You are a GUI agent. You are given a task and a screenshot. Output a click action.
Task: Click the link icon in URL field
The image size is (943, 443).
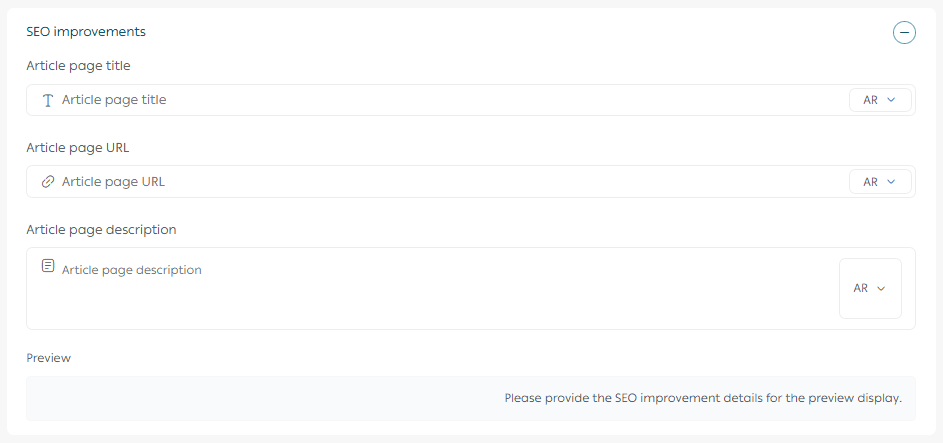[47, 182]
